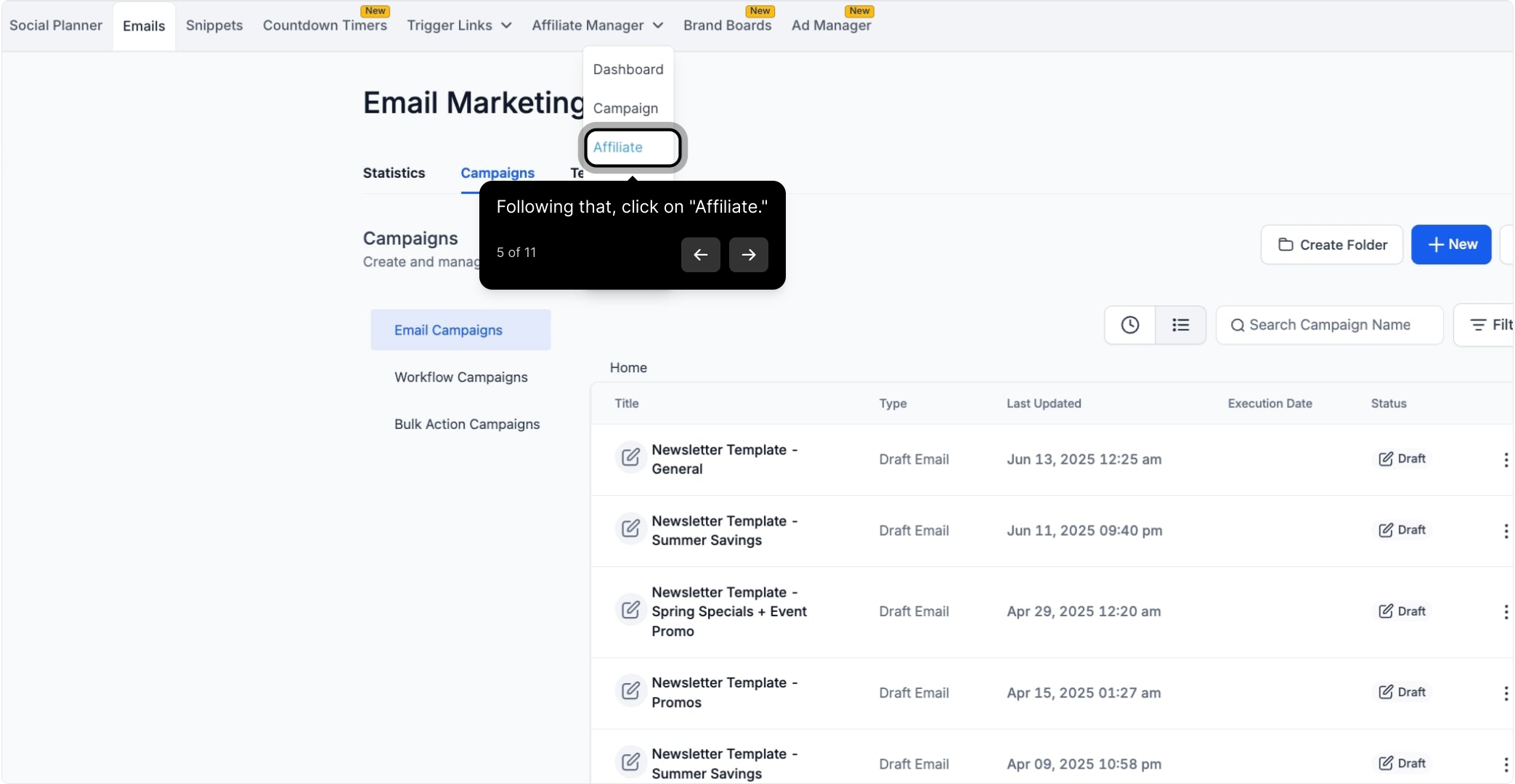Open Newsletter Template - General title
The height and width of the screenshot is (784, 1515).
(x=724, y=460)
